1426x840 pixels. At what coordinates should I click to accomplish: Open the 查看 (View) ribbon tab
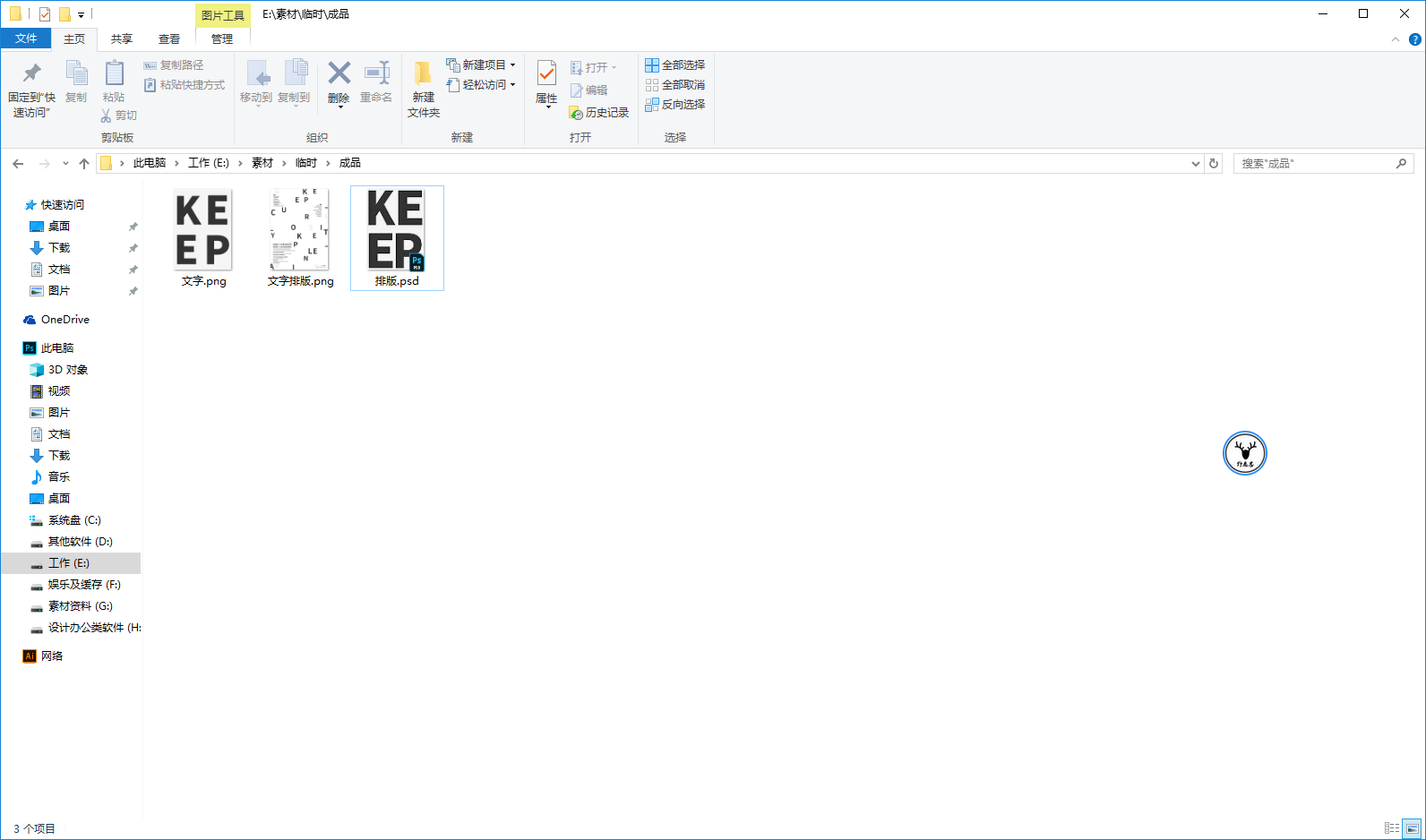tap(168, 39)
